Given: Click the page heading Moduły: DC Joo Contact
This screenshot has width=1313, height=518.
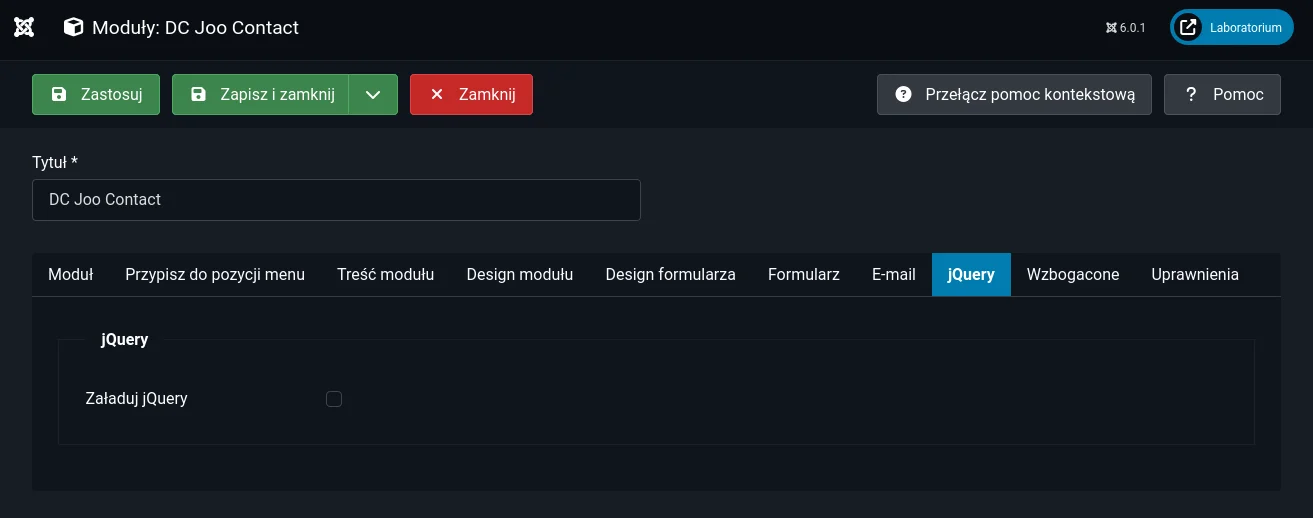Looking at the screenshot, I should pyautogui.click(x=195, y=28).
